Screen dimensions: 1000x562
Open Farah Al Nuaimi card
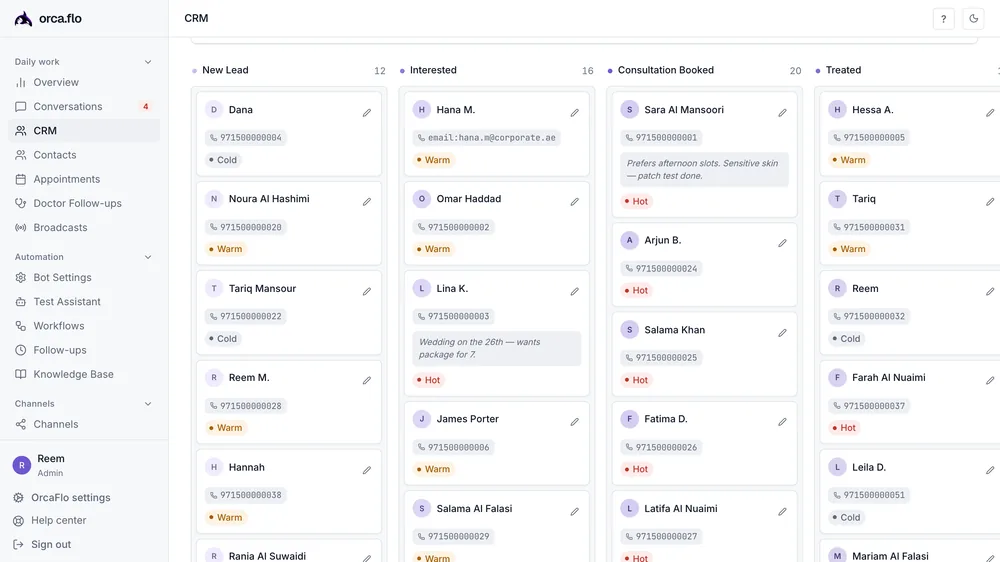[909, 402]
